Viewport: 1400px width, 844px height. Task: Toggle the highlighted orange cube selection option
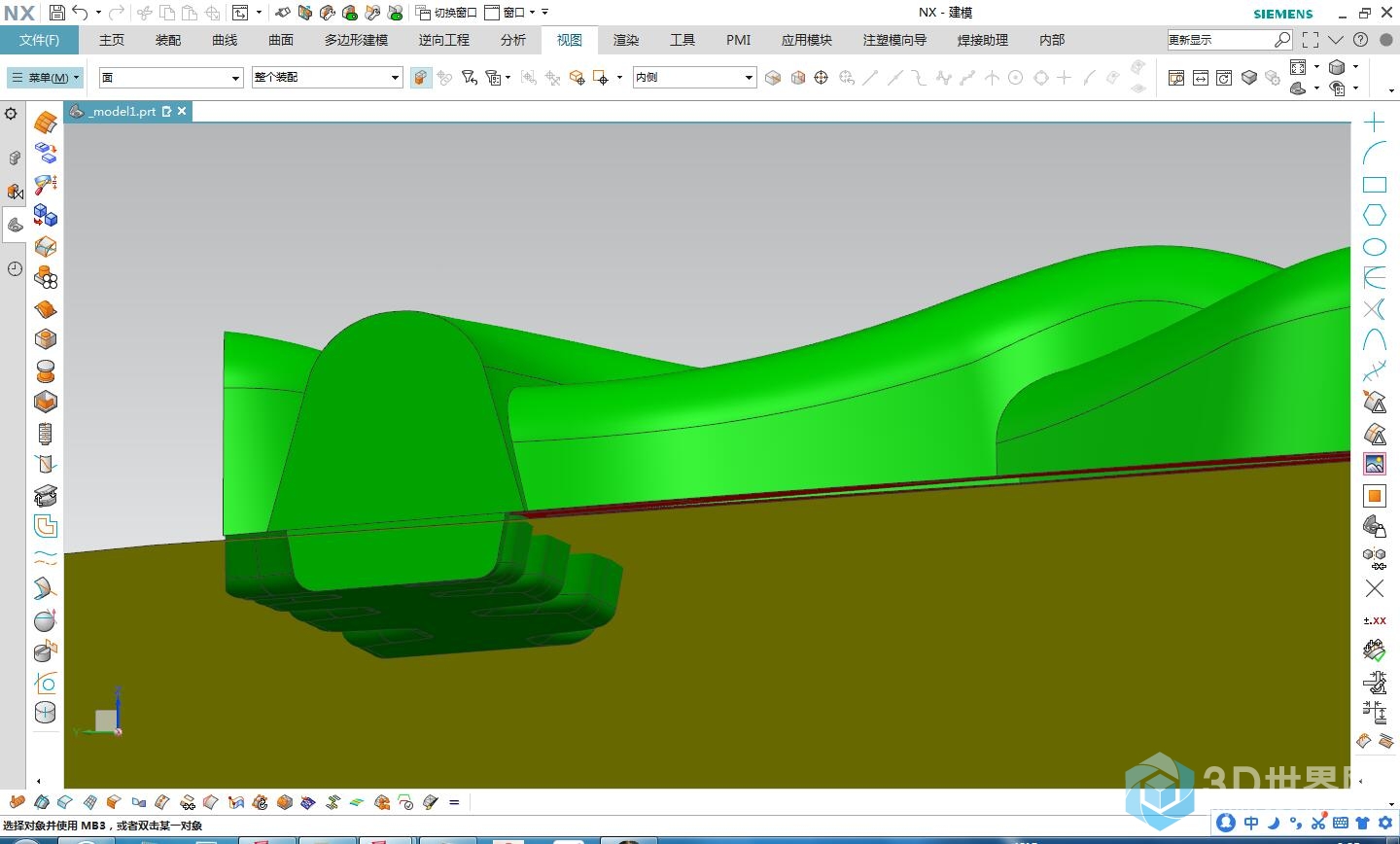click(420, 77)
